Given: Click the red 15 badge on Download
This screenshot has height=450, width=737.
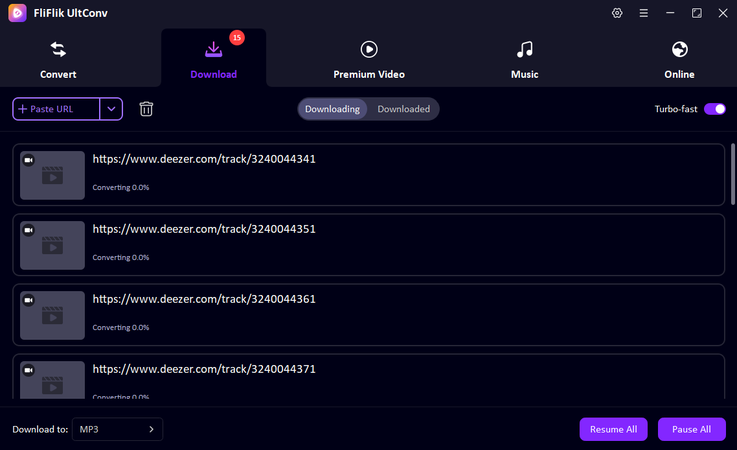Looking at the screenshot, I should (237, 38).
